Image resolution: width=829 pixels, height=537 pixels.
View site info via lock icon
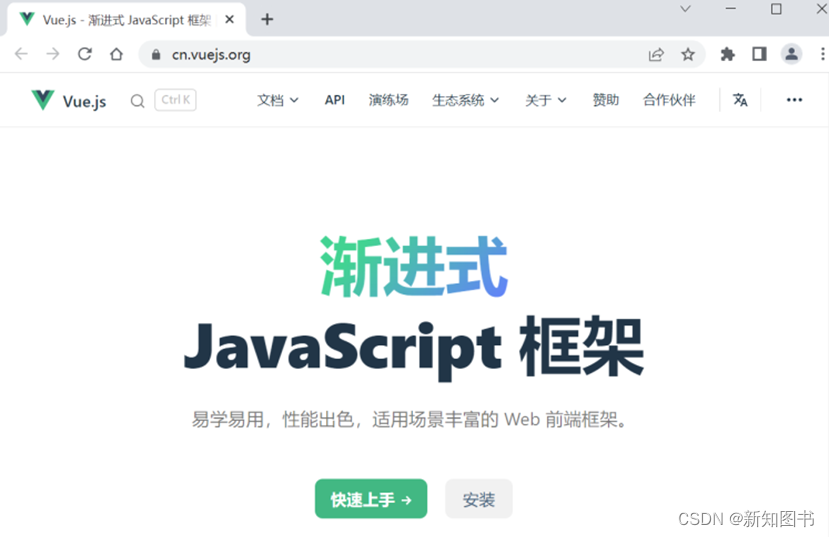[x=156, y=54]
